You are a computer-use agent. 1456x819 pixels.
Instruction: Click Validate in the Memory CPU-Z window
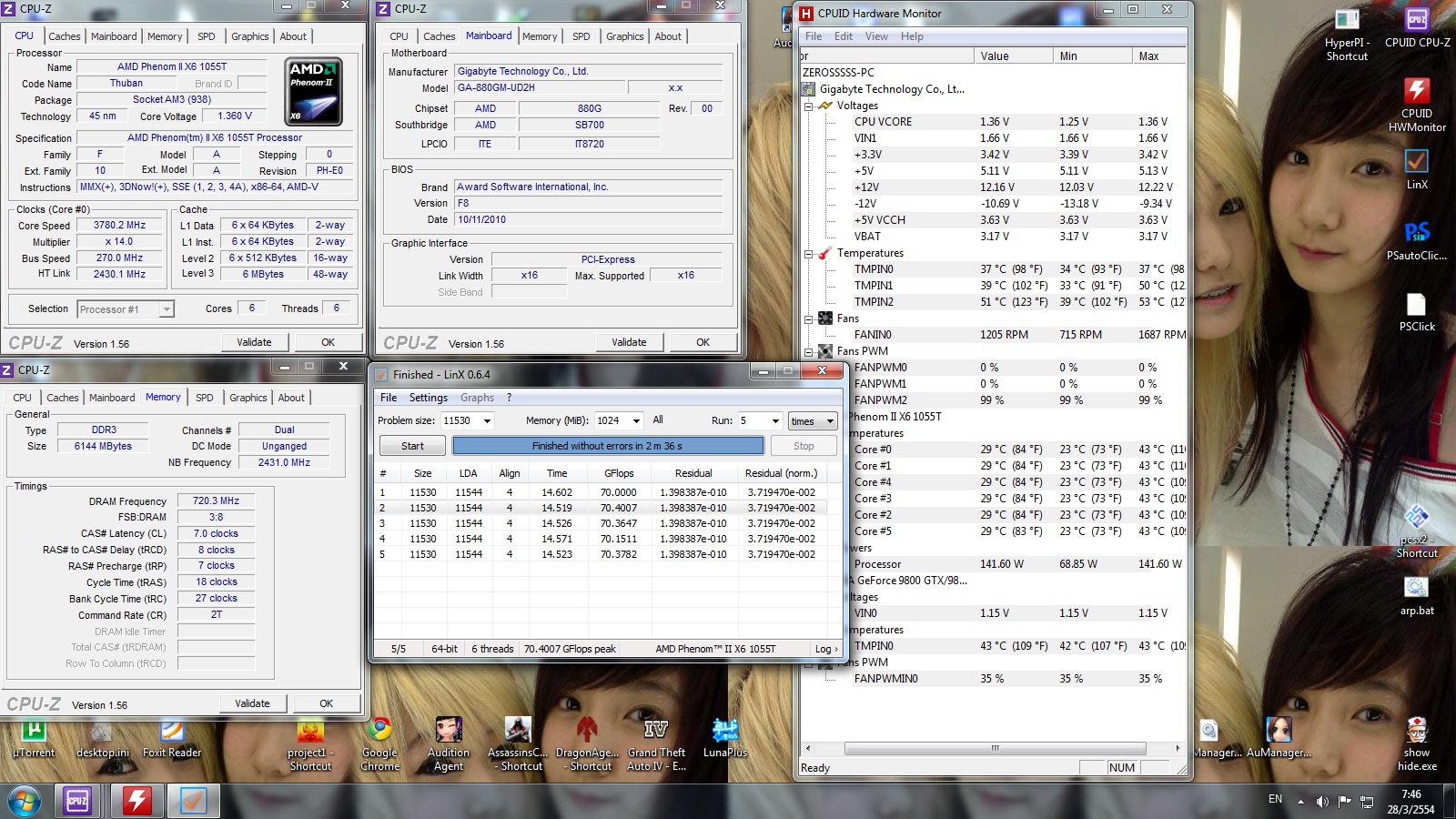coord(252,703)
